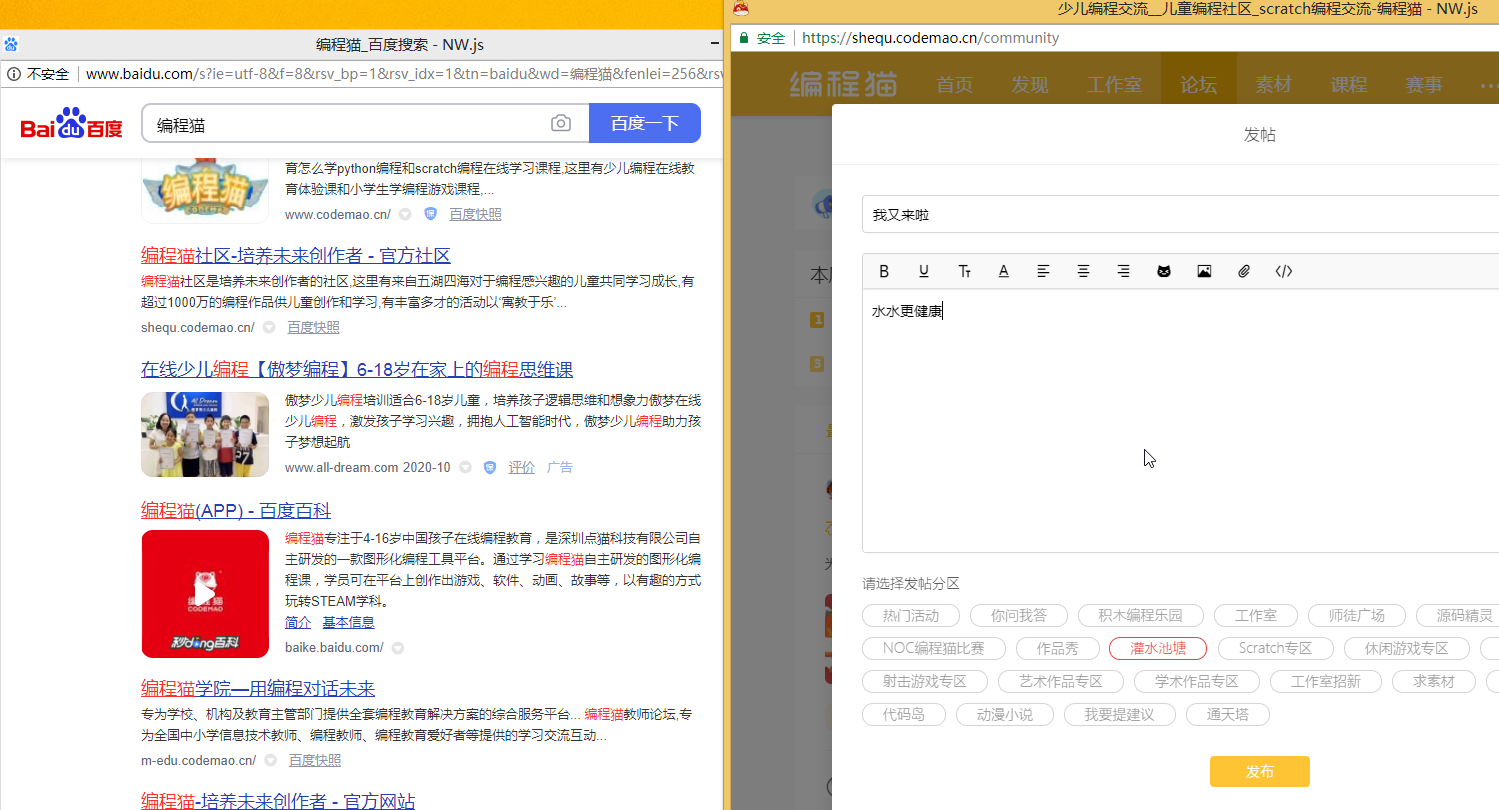Select the 热门活动 post section
This screenshot has width=1499, height=810.
(x=911, y=615)
